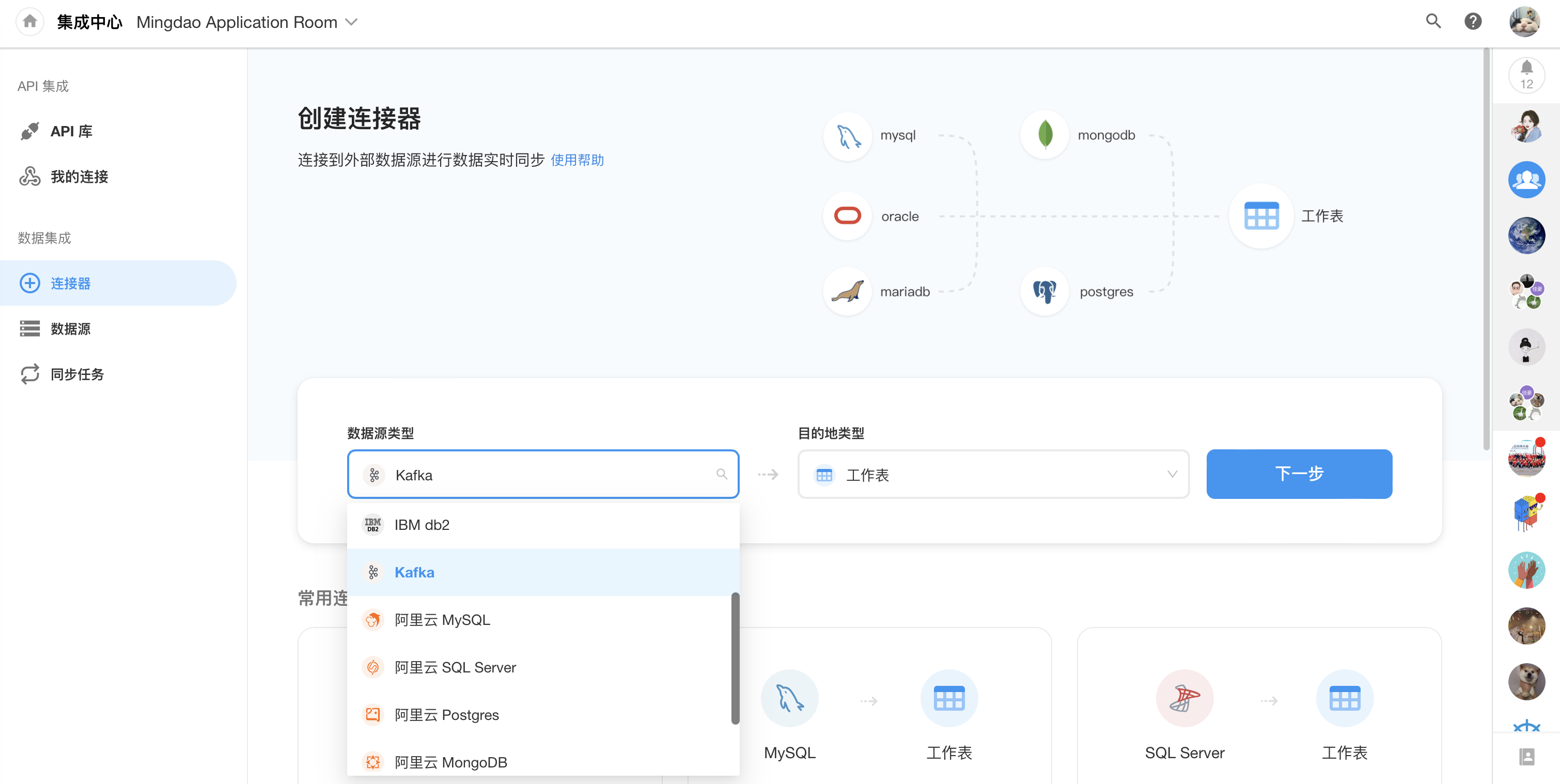The image size is (1560, 784).
Task: Click the postgres elephant icon
Action: (x=1044, y=292)
